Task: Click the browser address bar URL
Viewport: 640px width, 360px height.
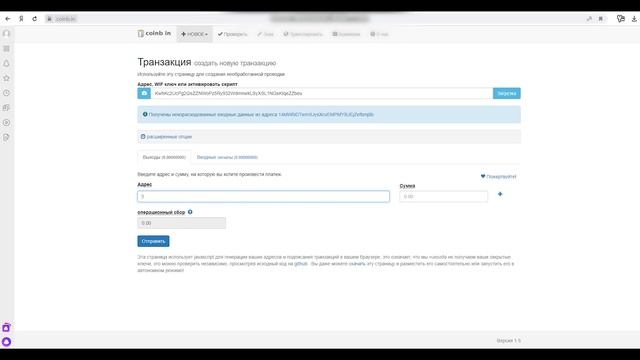Action: pos(65,19)
